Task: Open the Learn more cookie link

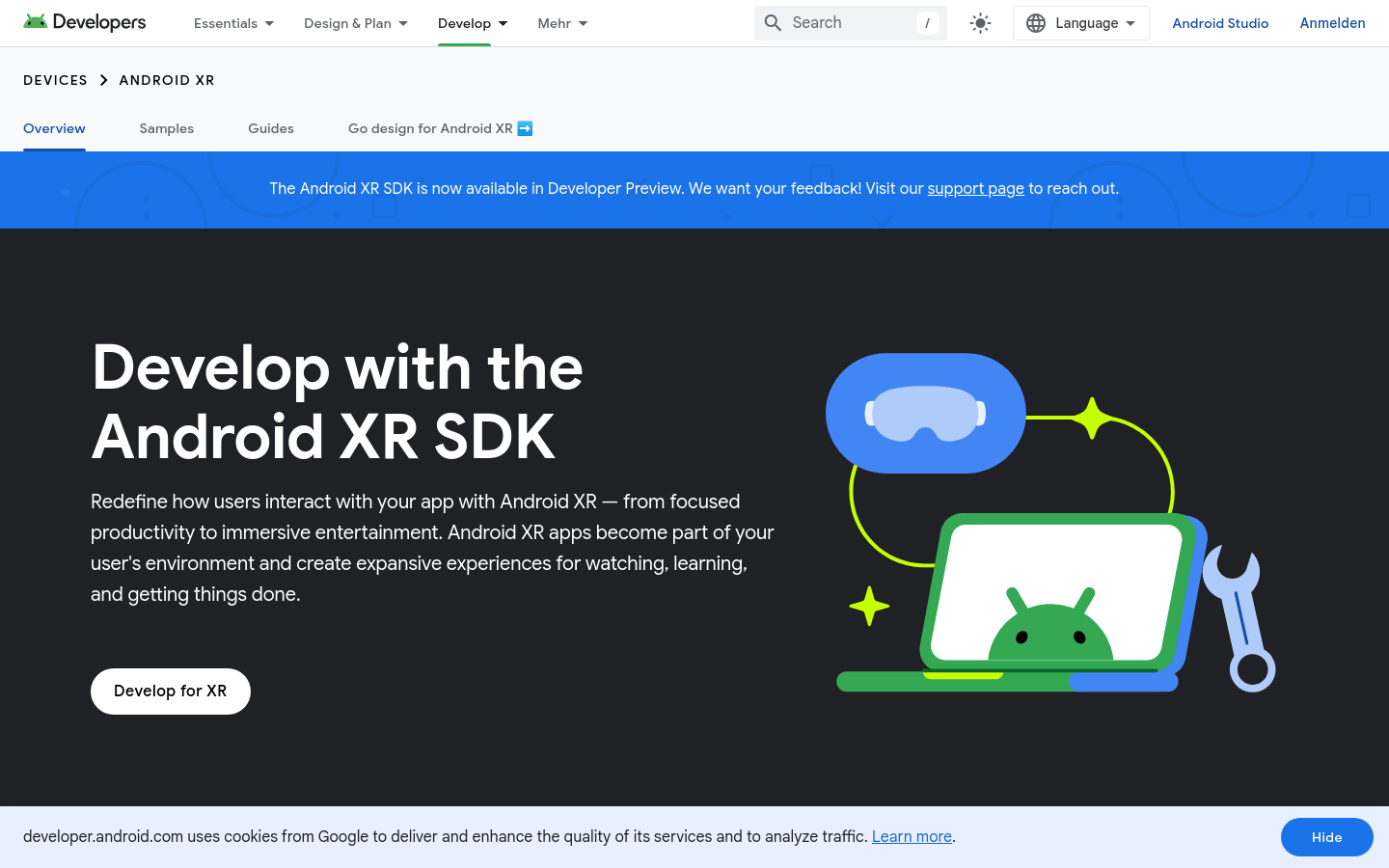Action: tap(912, 836)
